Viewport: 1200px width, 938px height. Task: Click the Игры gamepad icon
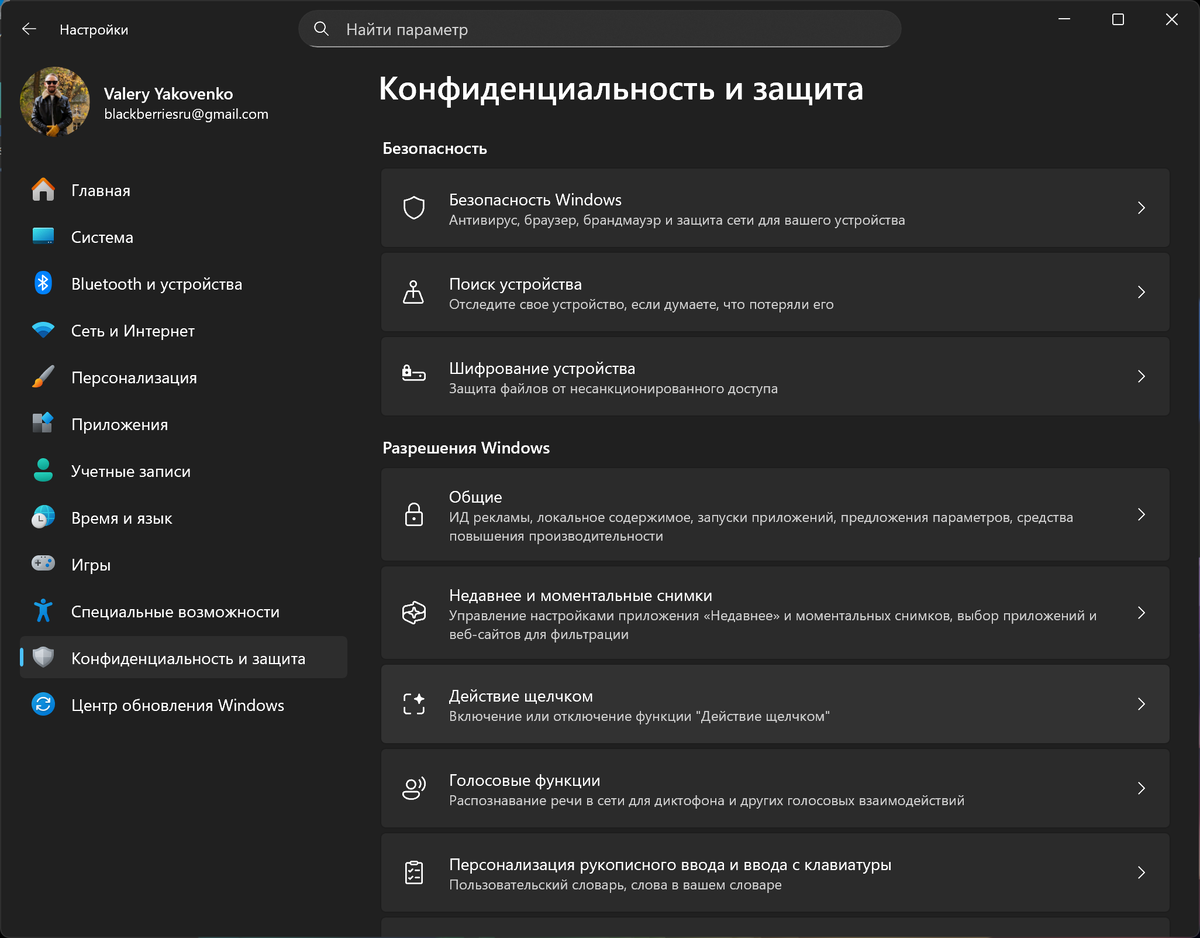coord(43,565)
